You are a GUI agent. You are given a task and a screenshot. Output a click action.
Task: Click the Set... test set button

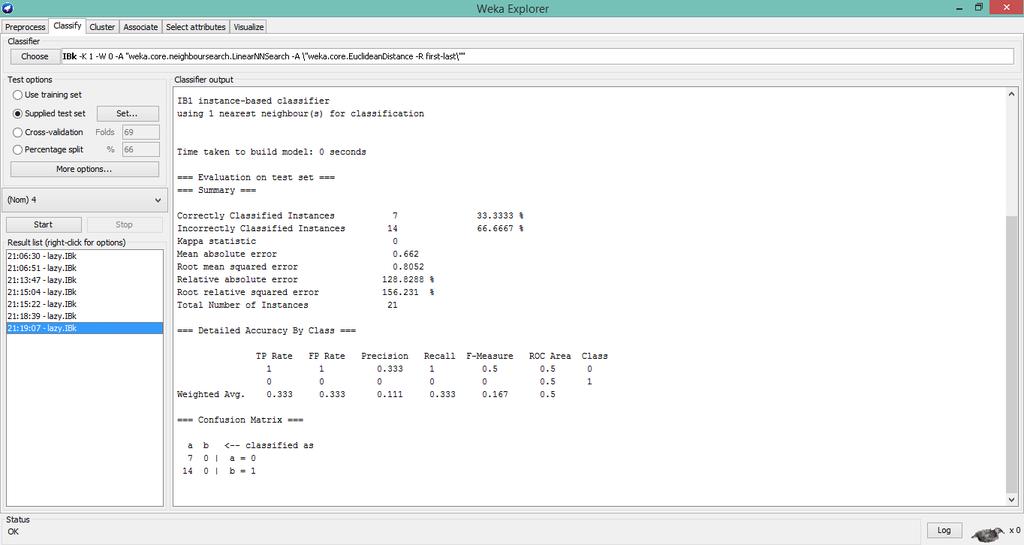tap(127, 114)
